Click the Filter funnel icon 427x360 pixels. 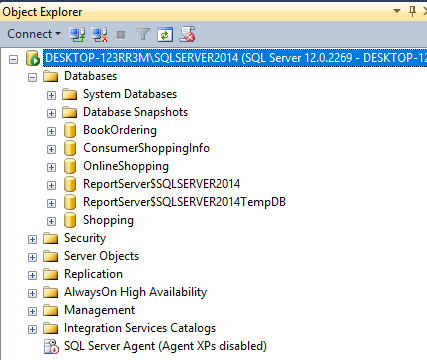click(143, 34)
